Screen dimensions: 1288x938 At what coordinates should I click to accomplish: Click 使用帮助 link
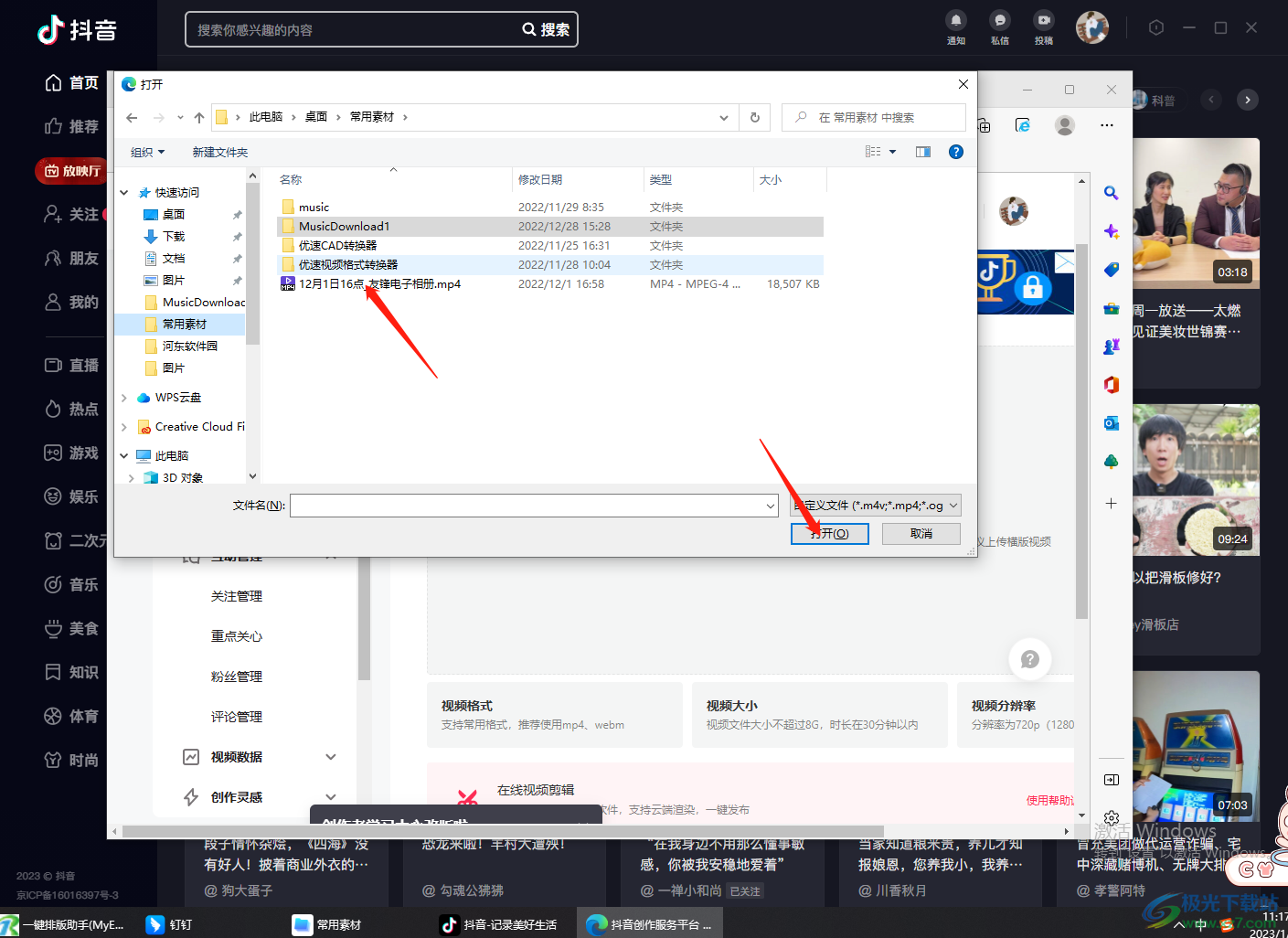tap(1050, 800)
